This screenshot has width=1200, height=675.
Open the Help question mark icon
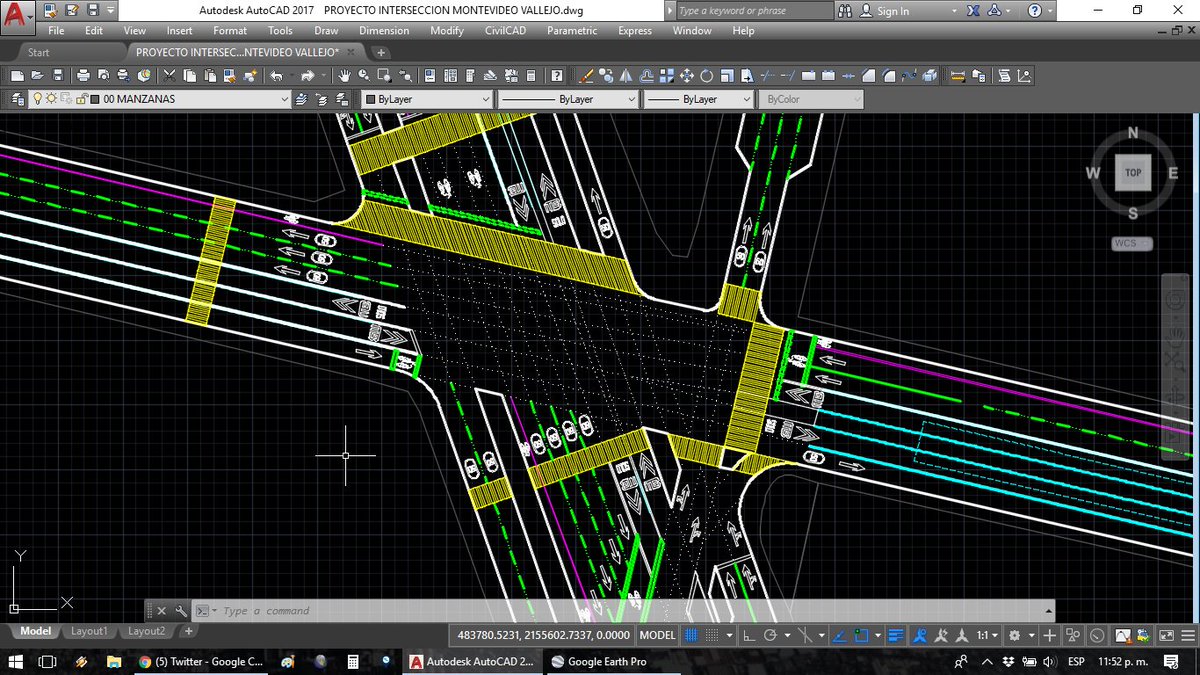click(556, 75)
